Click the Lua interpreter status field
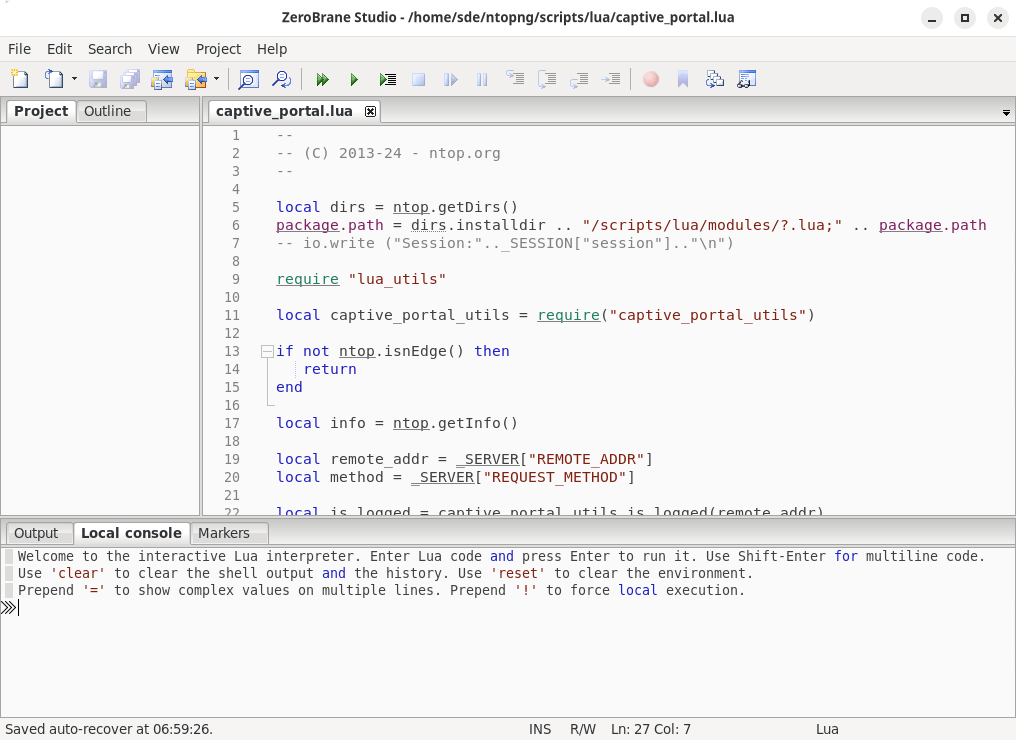The width and height of the screenshot is (1016, 740). pos(827,729)
